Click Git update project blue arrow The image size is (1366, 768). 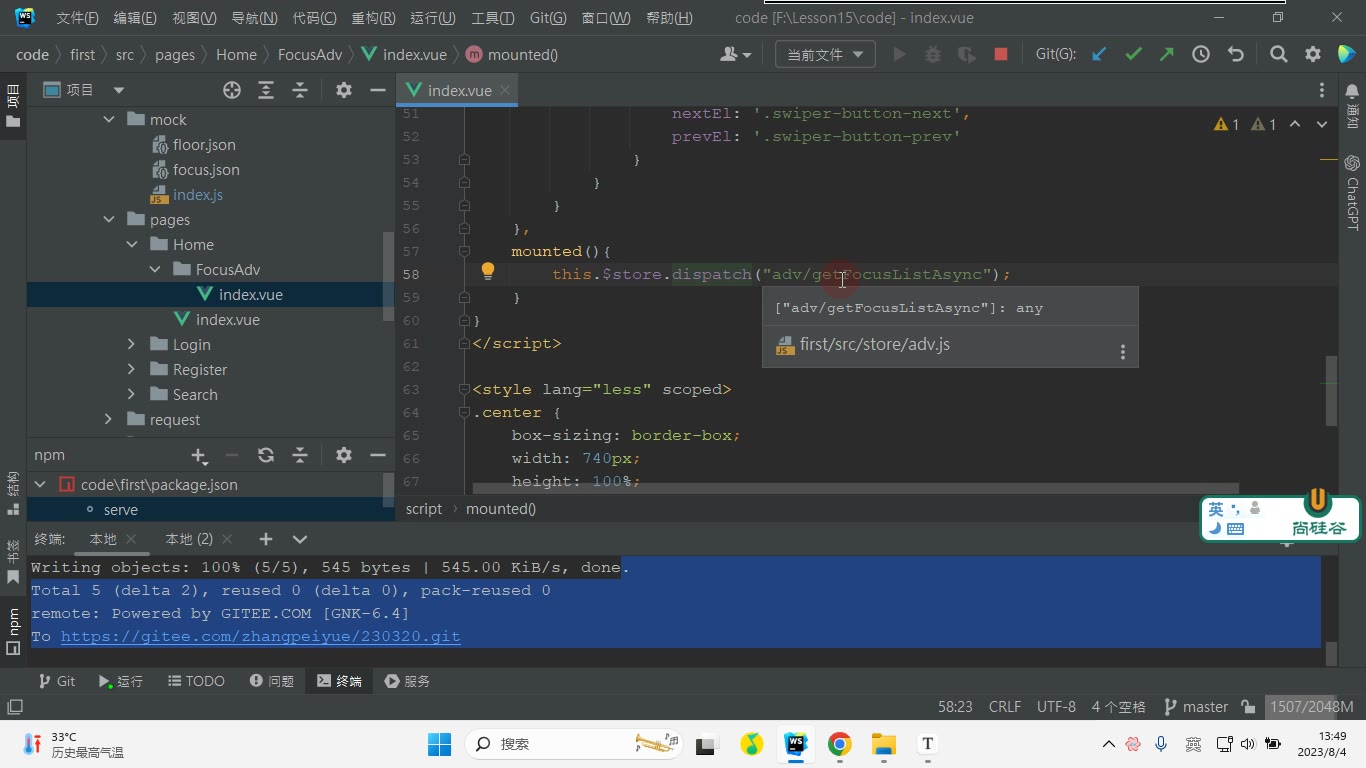coord(1099,55)
